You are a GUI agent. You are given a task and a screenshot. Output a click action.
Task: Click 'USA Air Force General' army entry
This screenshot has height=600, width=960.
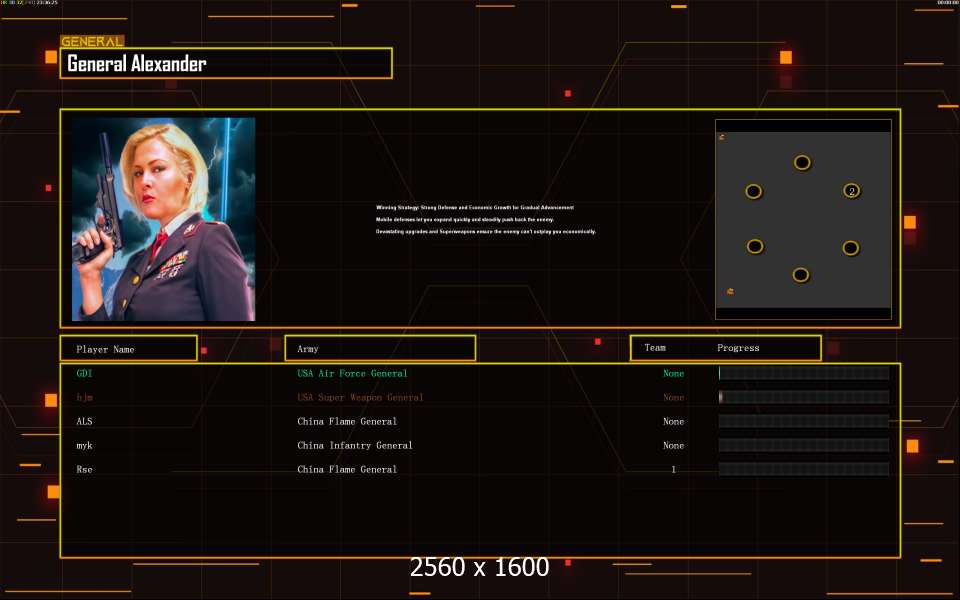[352, 373]
